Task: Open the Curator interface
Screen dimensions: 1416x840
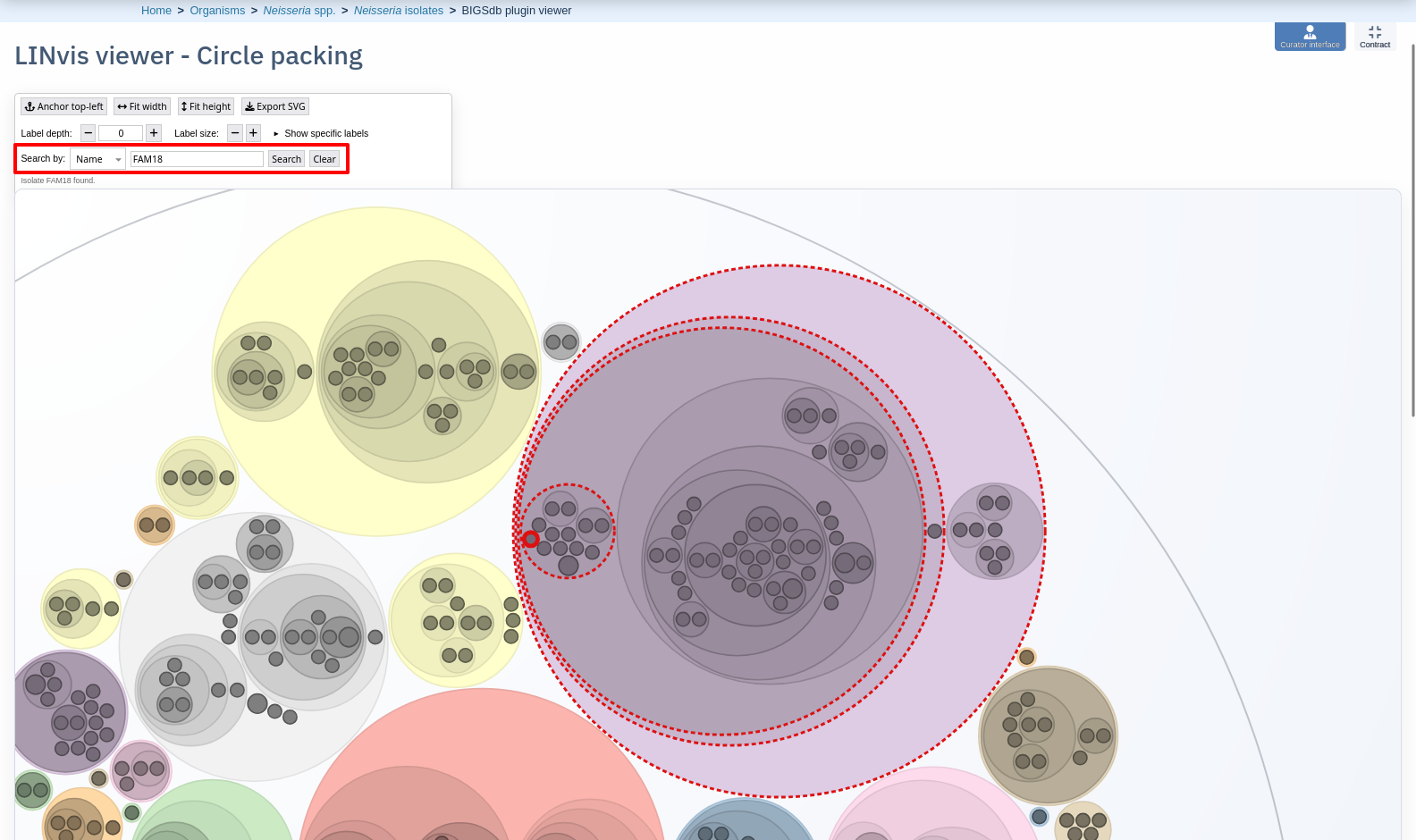Action: [x=1310, y=37]
